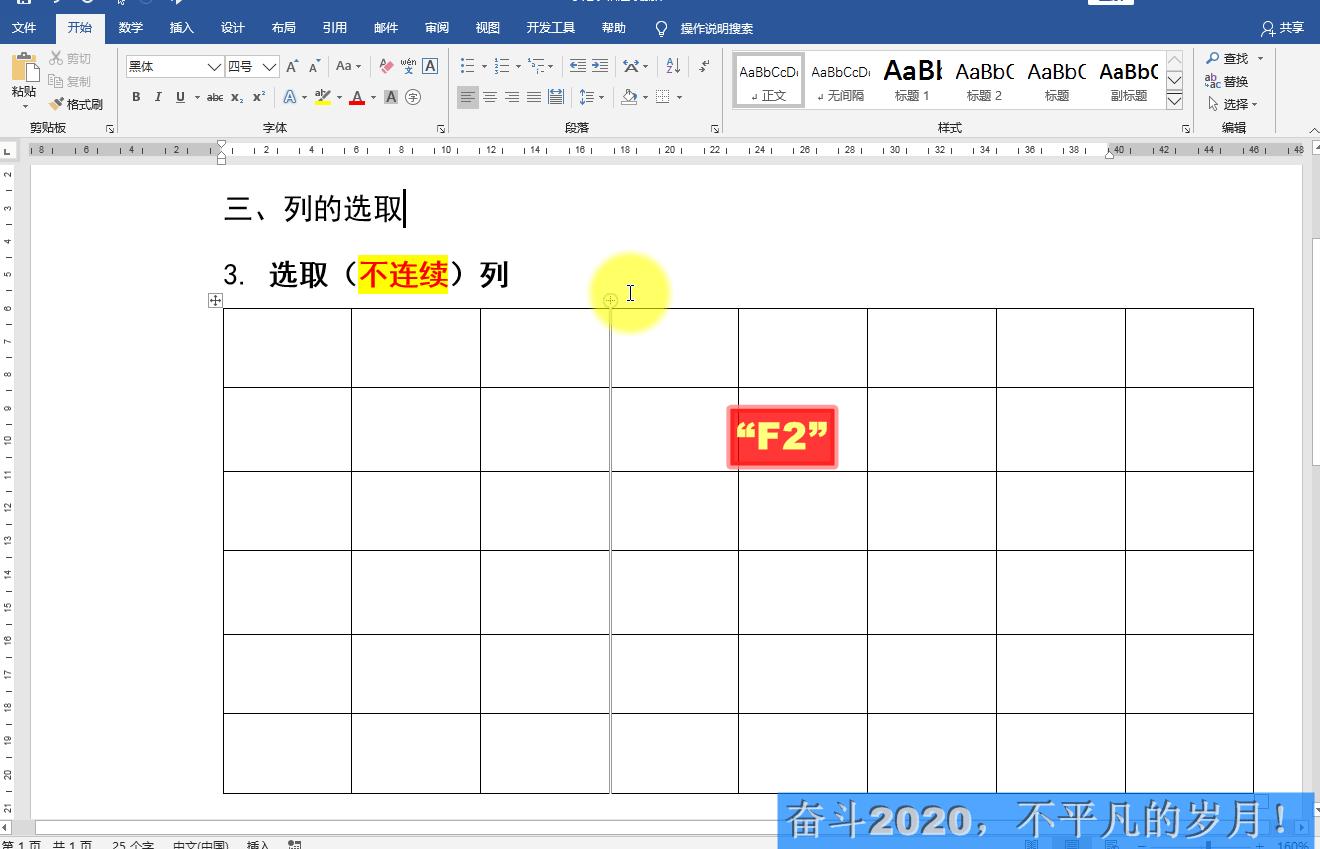Click the sort (排序) icon in paragraph group
Image resolution: width=1320 pixels, height=849 pixels.
(x=671, y=65)
